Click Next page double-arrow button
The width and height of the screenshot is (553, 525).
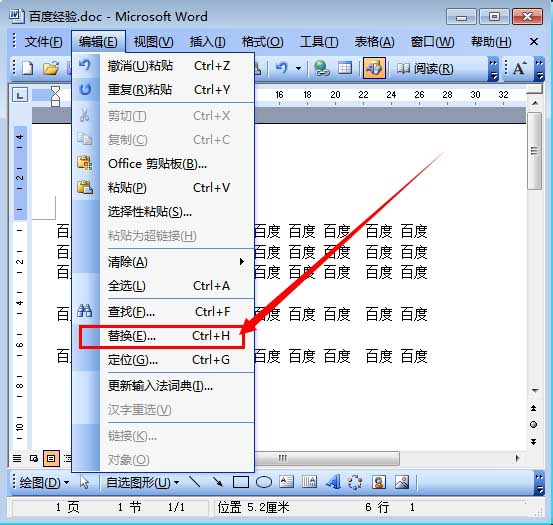click(534, 441)
